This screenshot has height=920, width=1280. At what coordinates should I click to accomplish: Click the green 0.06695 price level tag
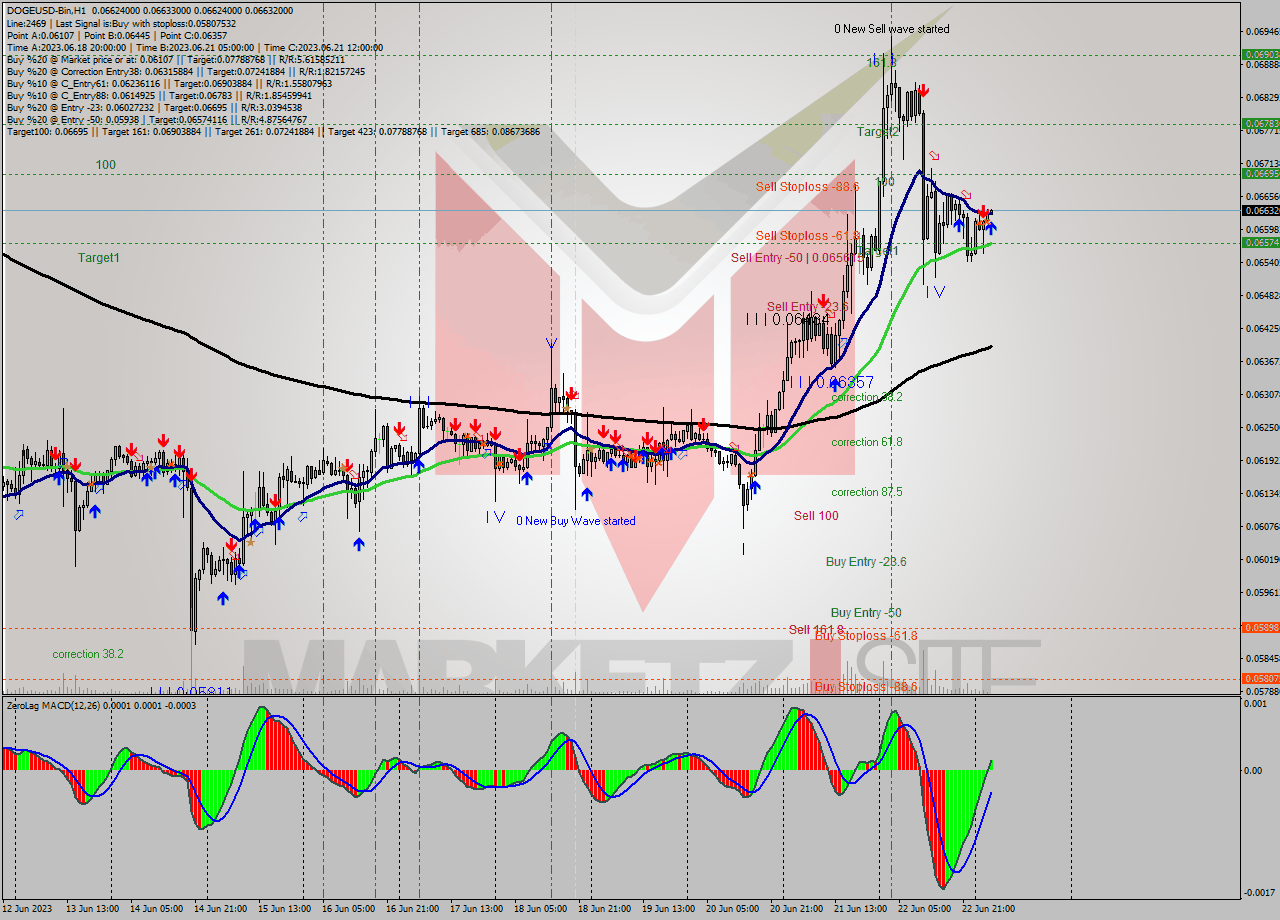[1260, 174]
